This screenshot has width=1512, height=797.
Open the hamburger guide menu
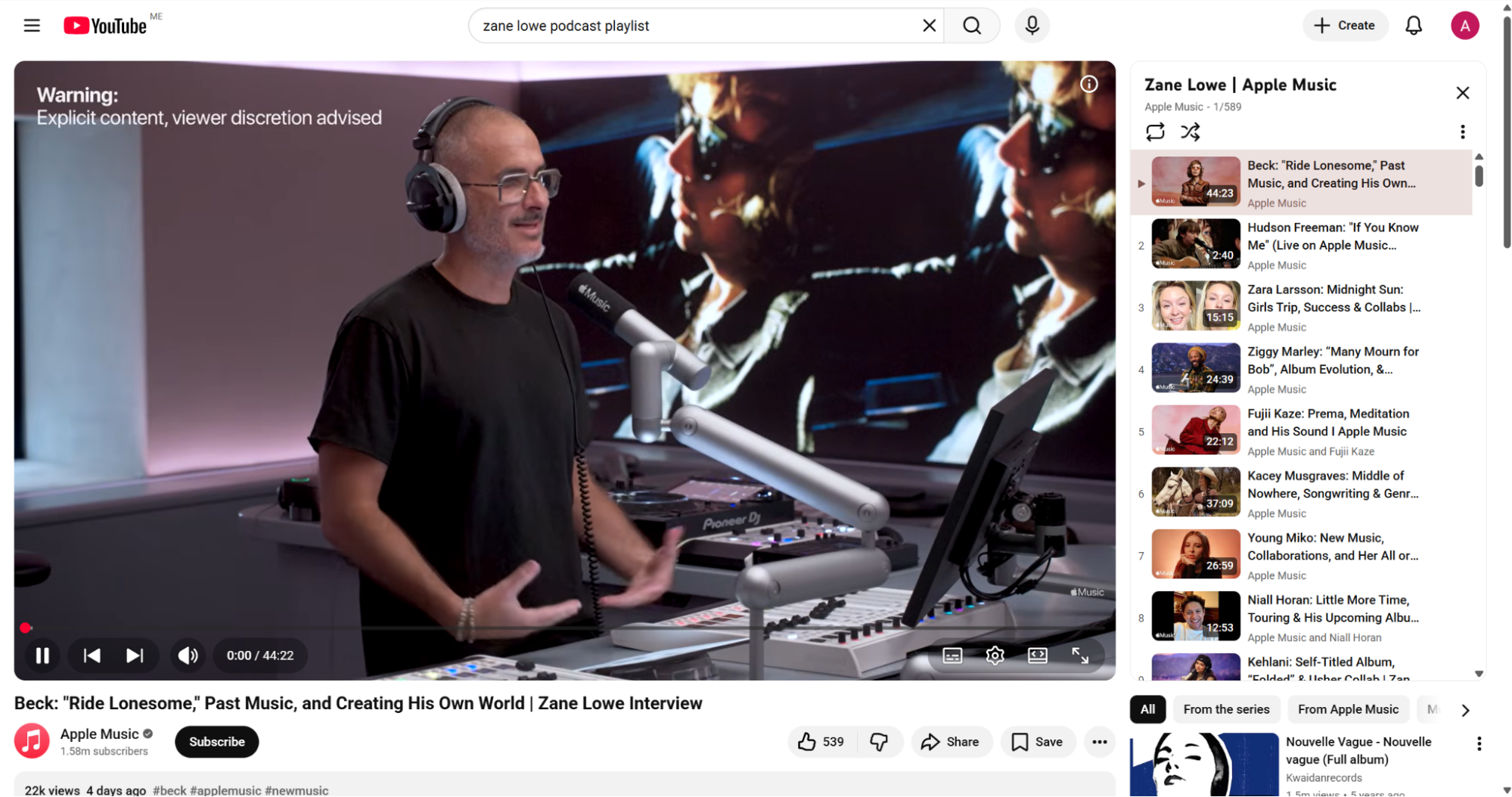click(32, 26)
